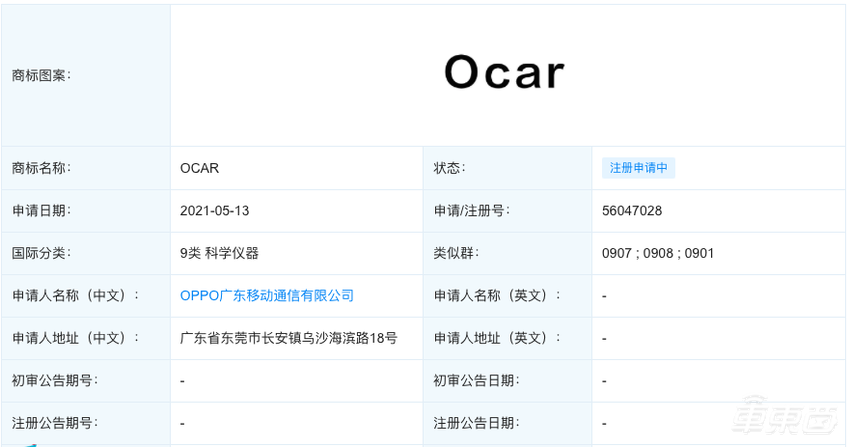Select the registration number 56047028

coord(632,211)
